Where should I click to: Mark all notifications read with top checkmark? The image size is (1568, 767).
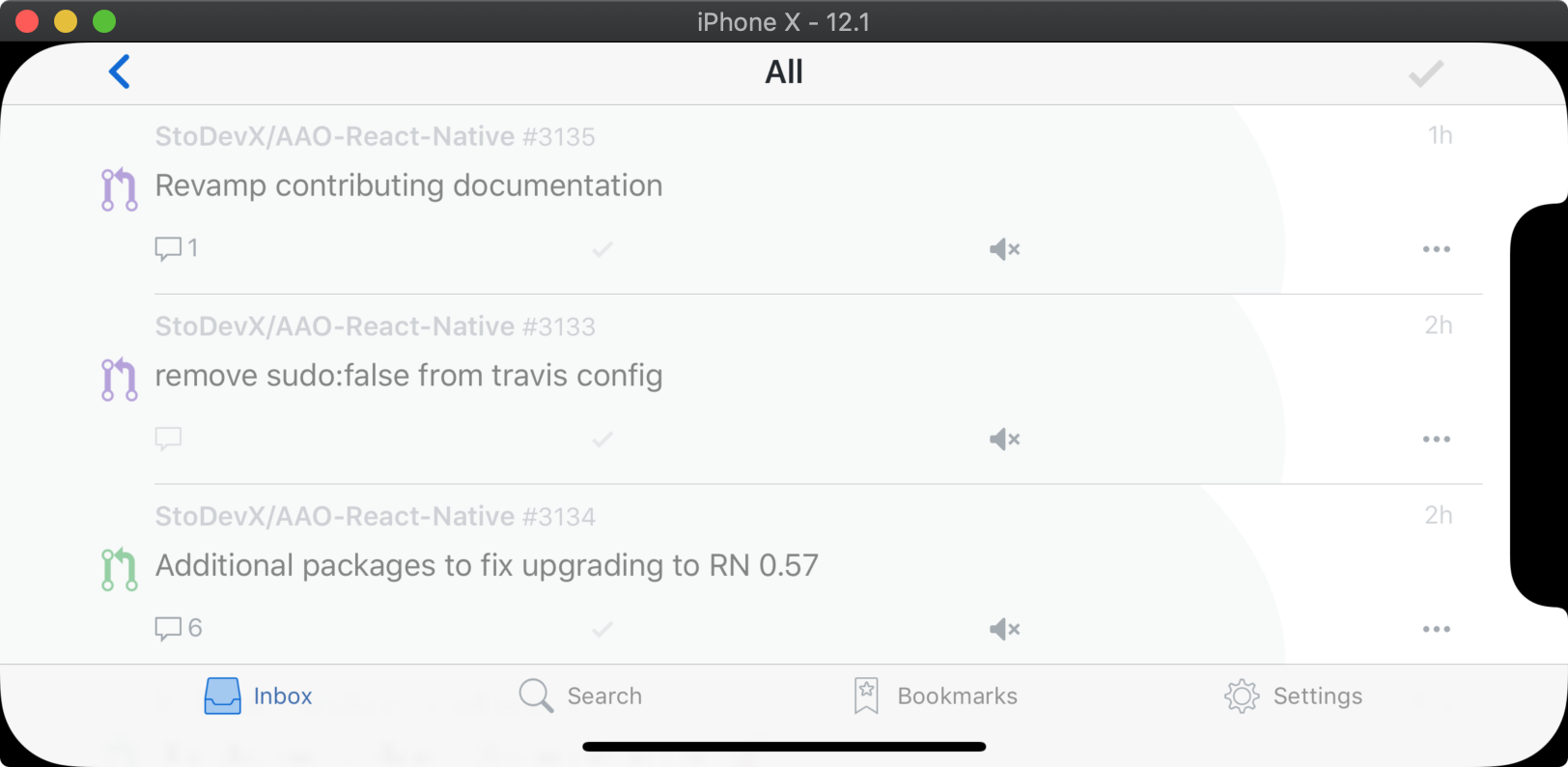pyautogui.click(x=1425, y=73)
